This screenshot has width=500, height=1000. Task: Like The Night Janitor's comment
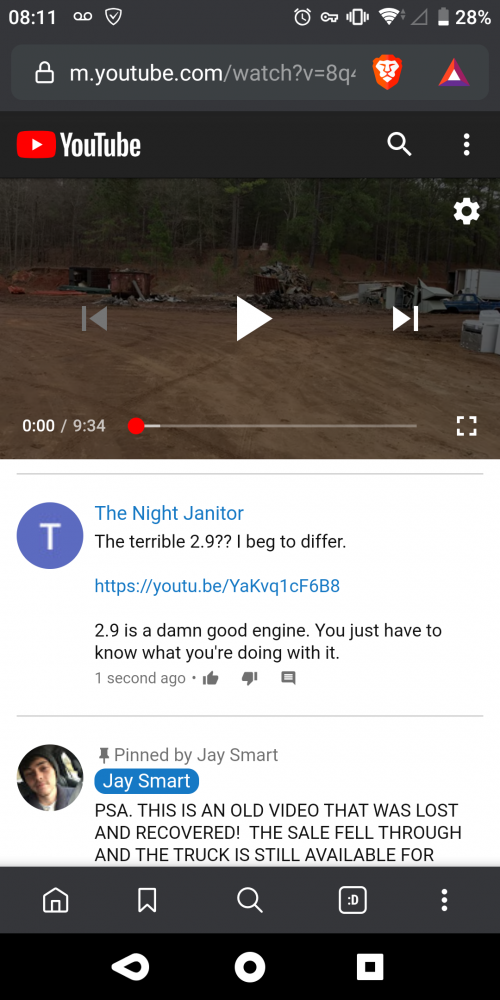[x=210, y=679]
